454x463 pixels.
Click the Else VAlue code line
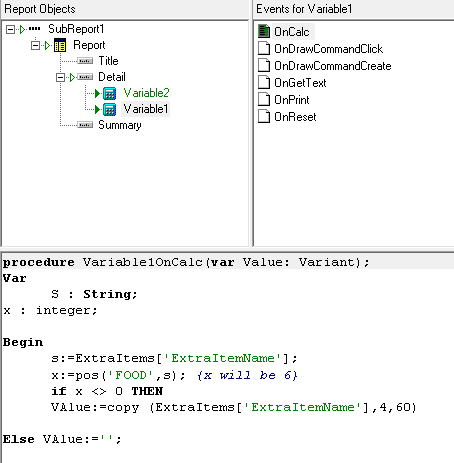point(62,439)
